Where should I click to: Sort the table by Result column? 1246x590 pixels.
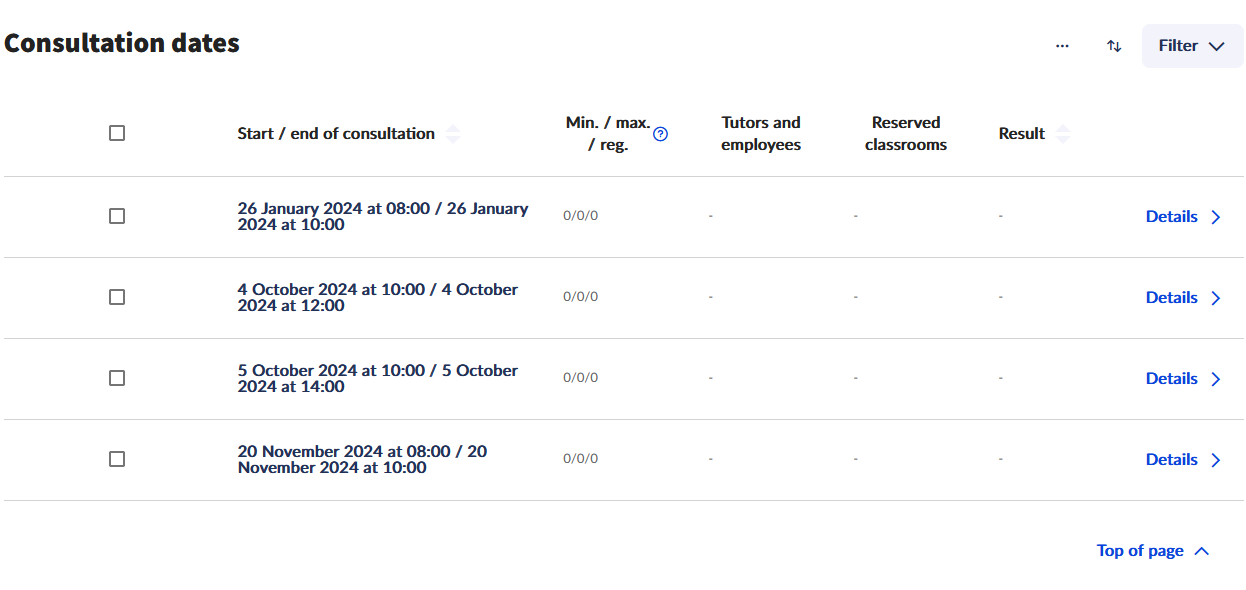pyautogui.click(x=1063, y=134)
